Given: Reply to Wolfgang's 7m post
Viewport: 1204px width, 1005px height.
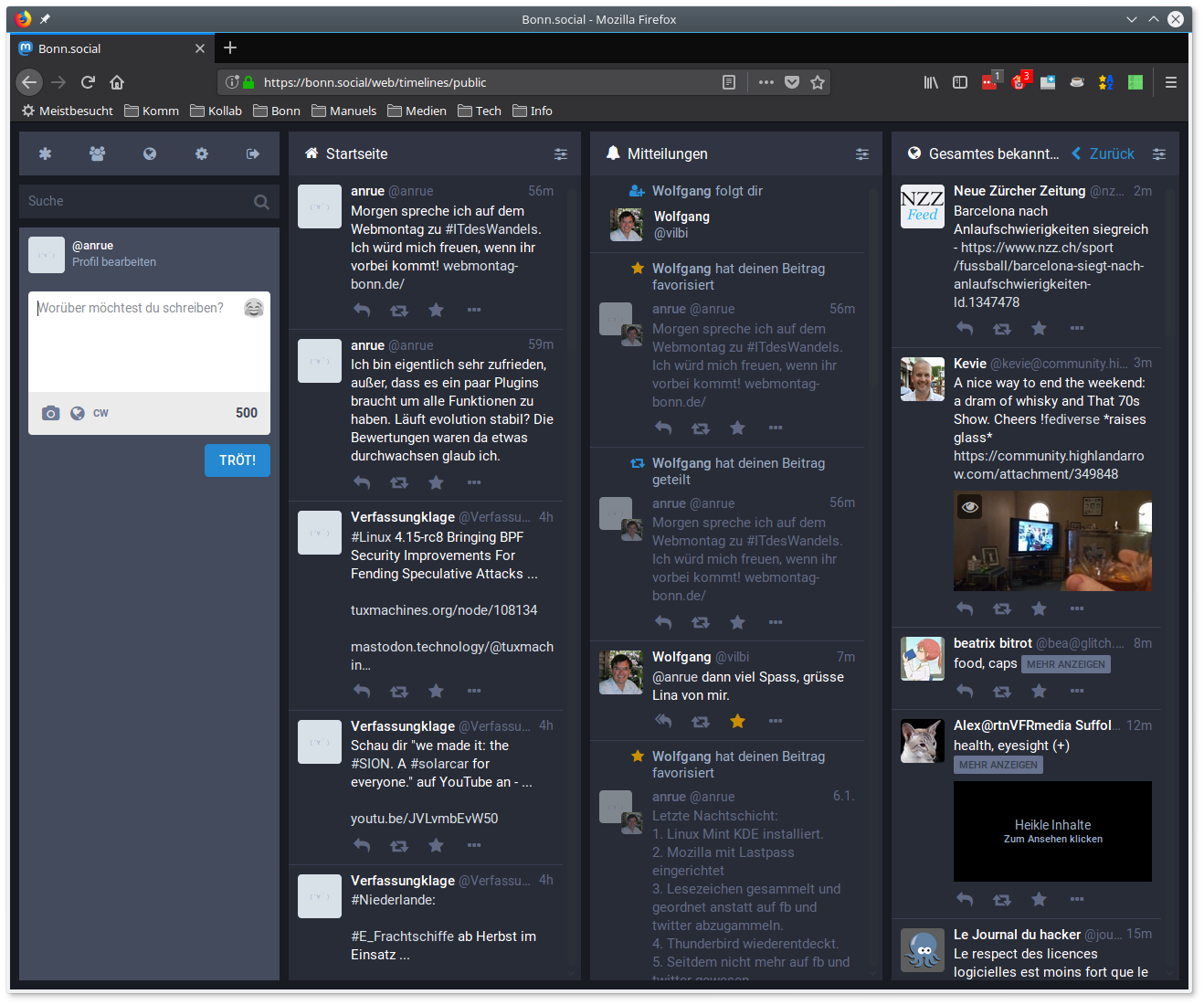Looking at the screenshot, I should pos(663,722).
